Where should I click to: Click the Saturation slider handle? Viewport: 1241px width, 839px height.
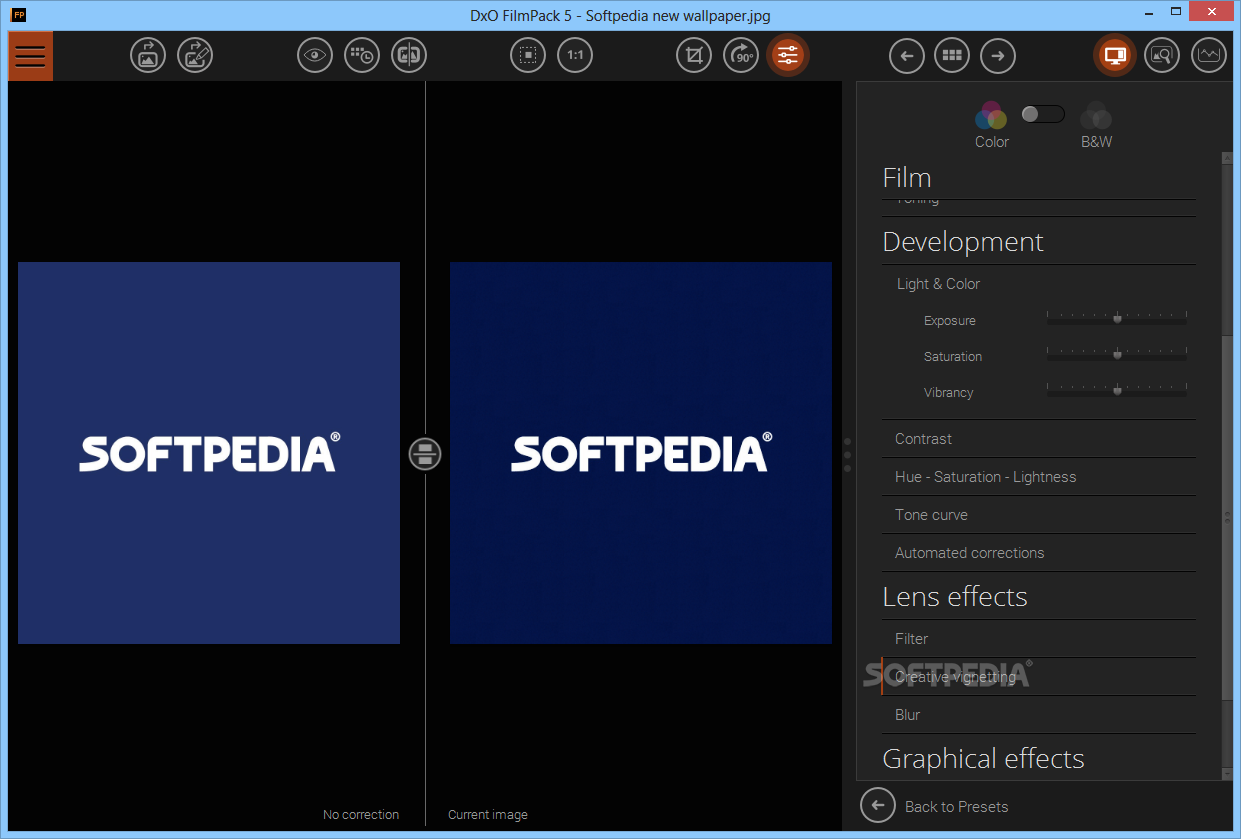pos(1117,354)
